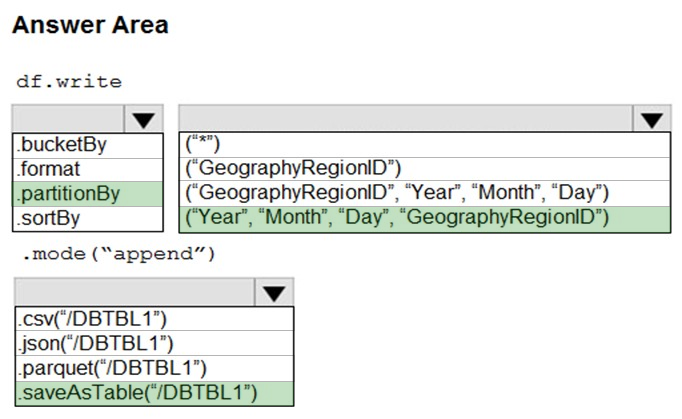Select the .parquet("/DBTBL1") option

pos(154,369)
